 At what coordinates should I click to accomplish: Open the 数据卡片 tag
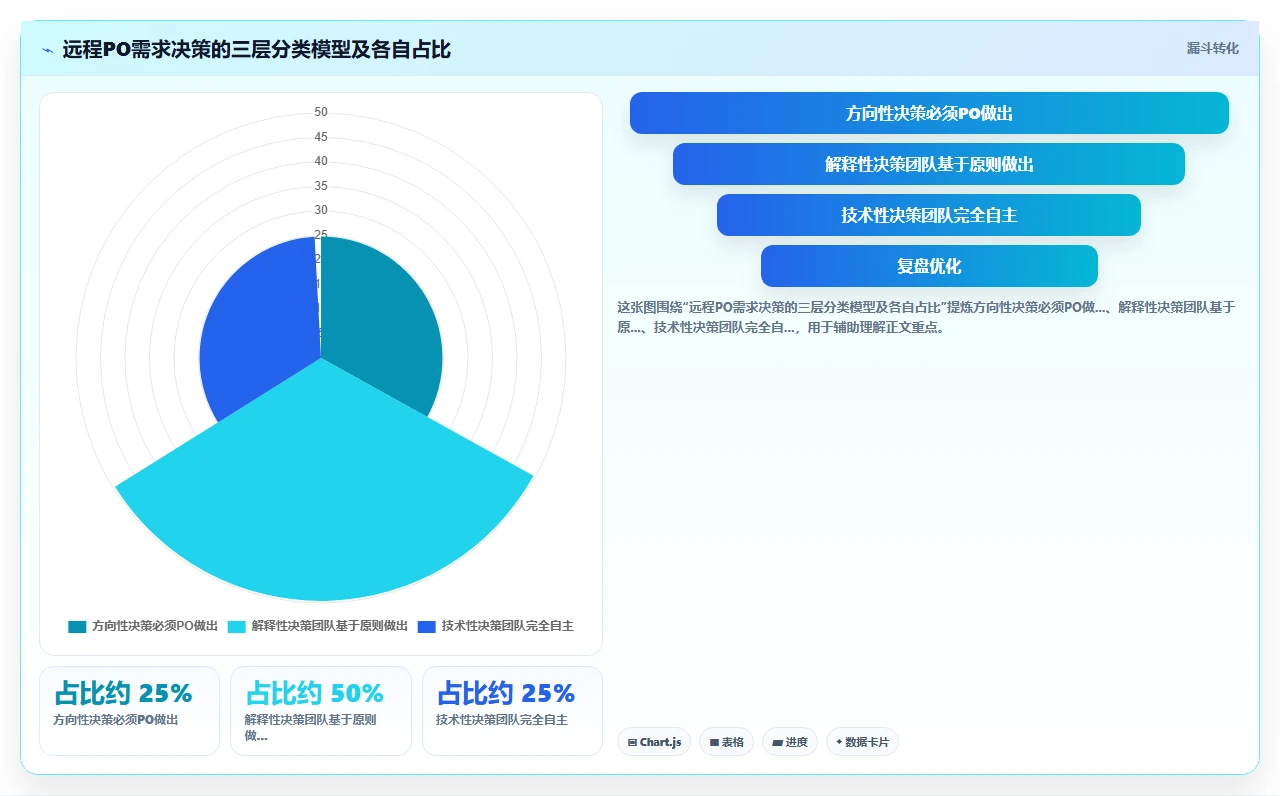point(862,742)
